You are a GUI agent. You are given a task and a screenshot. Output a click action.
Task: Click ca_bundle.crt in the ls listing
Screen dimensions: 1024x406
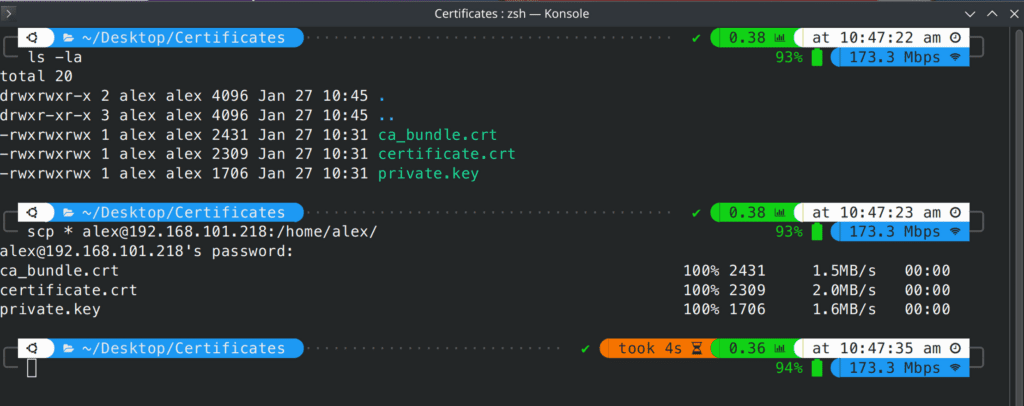click(x=438, y=135)
